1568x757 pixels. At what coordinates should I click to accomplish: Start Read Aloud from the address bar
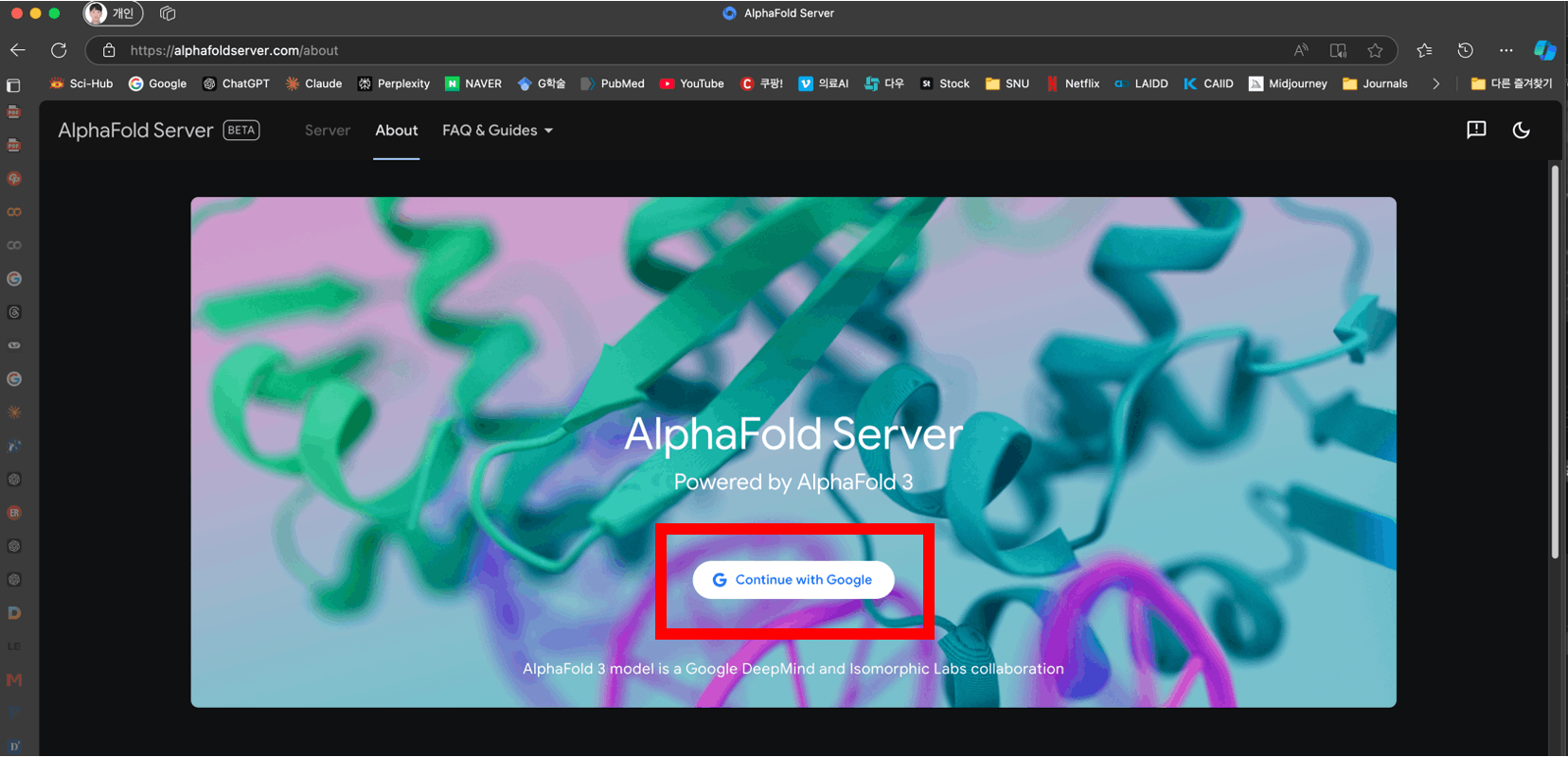[1301, 50]
